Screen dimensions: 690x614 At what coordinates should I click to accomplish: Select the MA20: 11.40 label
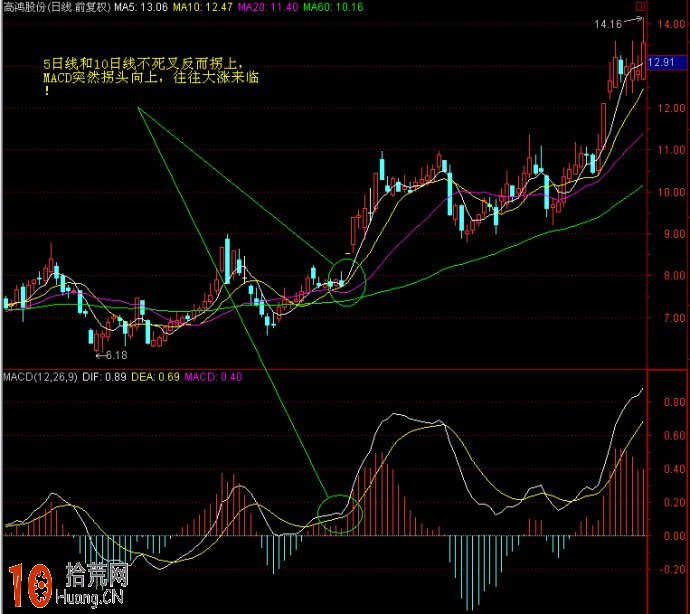(268, 7)
